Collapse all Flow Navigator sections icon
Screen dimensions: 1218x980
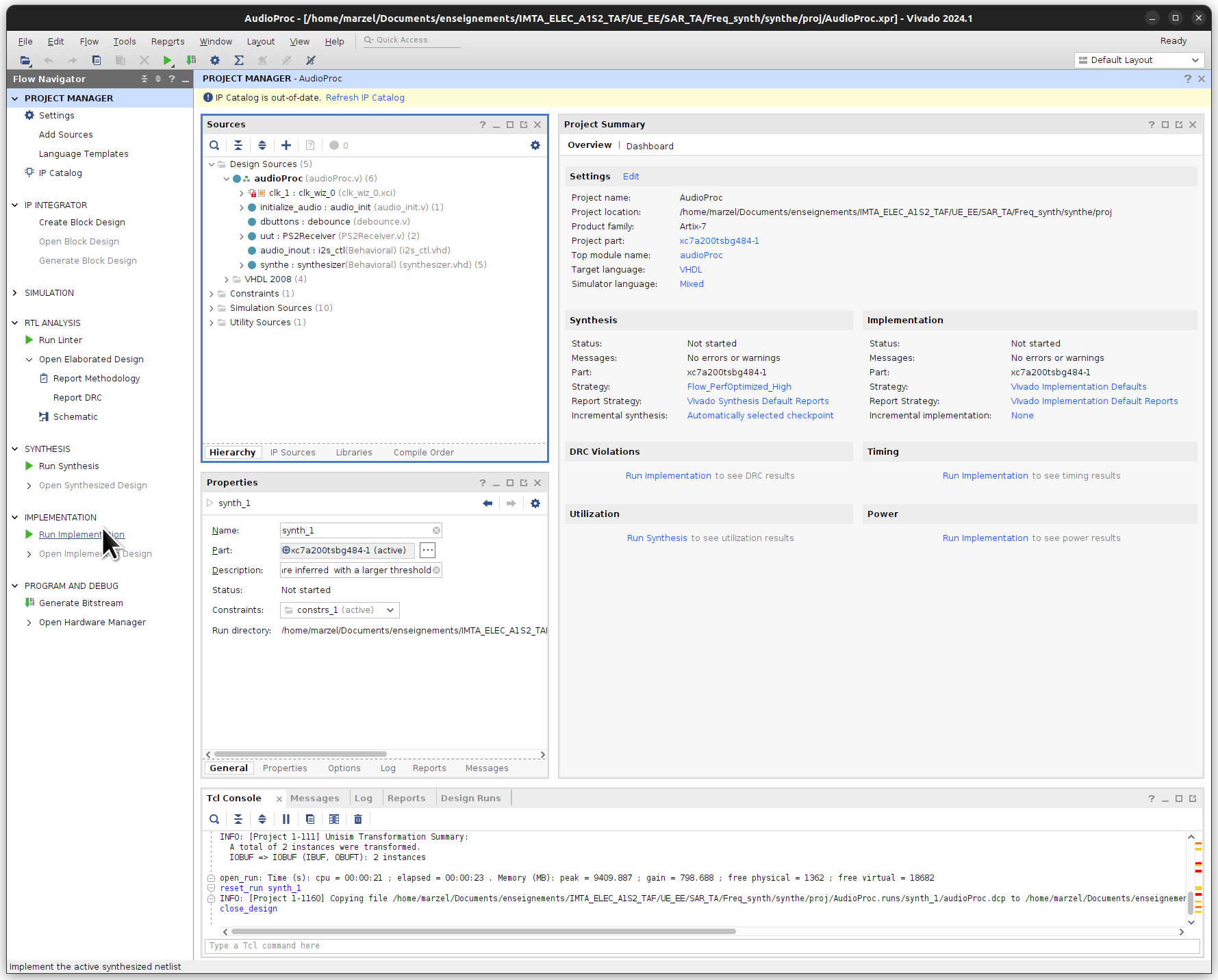pyautogui.click(x=144, y=79)
